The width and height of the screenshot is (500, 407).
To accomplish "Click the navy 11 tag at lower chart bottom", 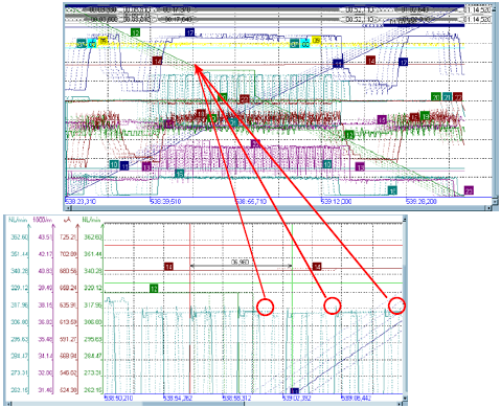I will (295, 391).
